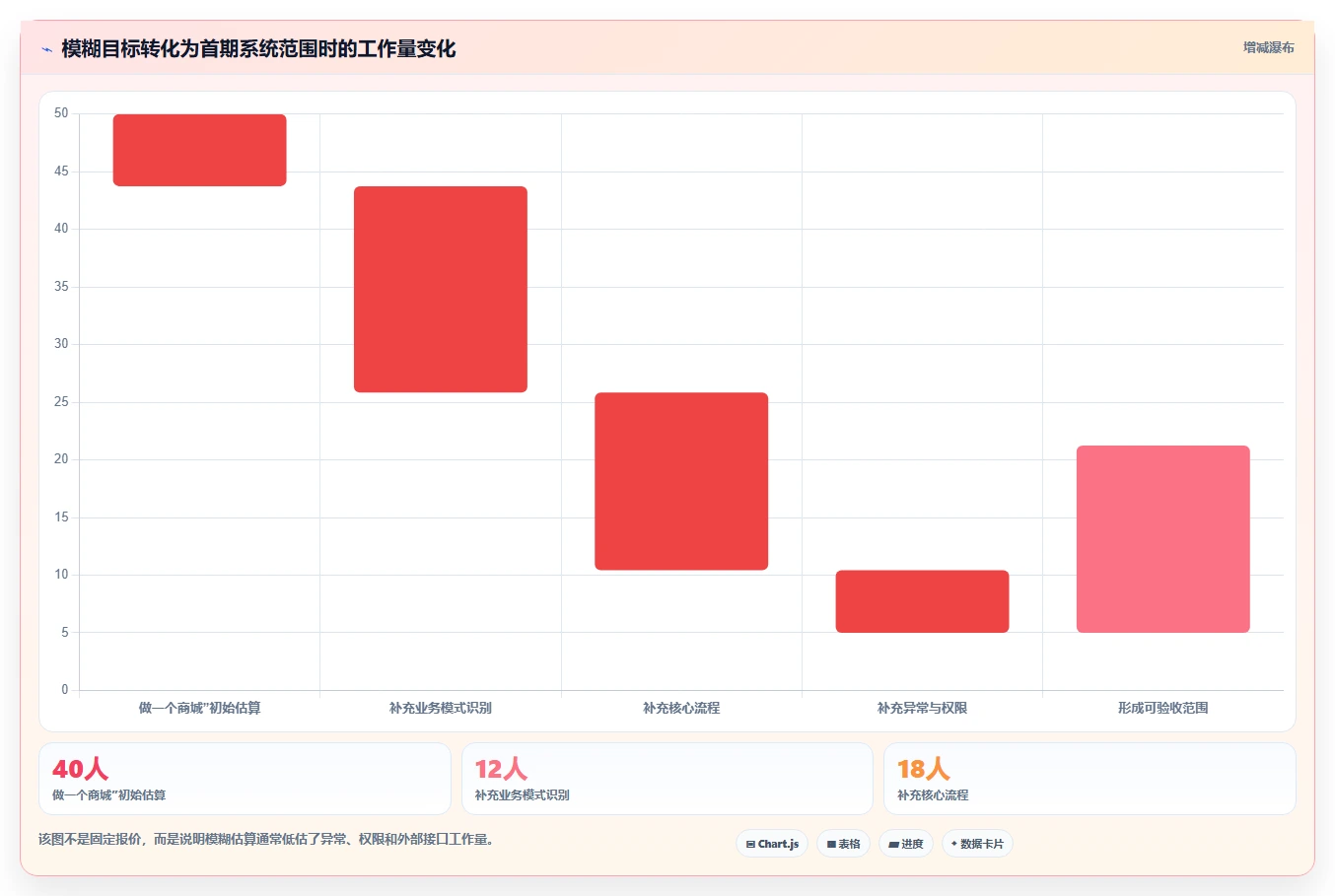Click the 增减瀑布 label in the header
Image resolution: width=1335 pixels, height=896 pixels.
pyautogui.click(x=1268, y=47)
